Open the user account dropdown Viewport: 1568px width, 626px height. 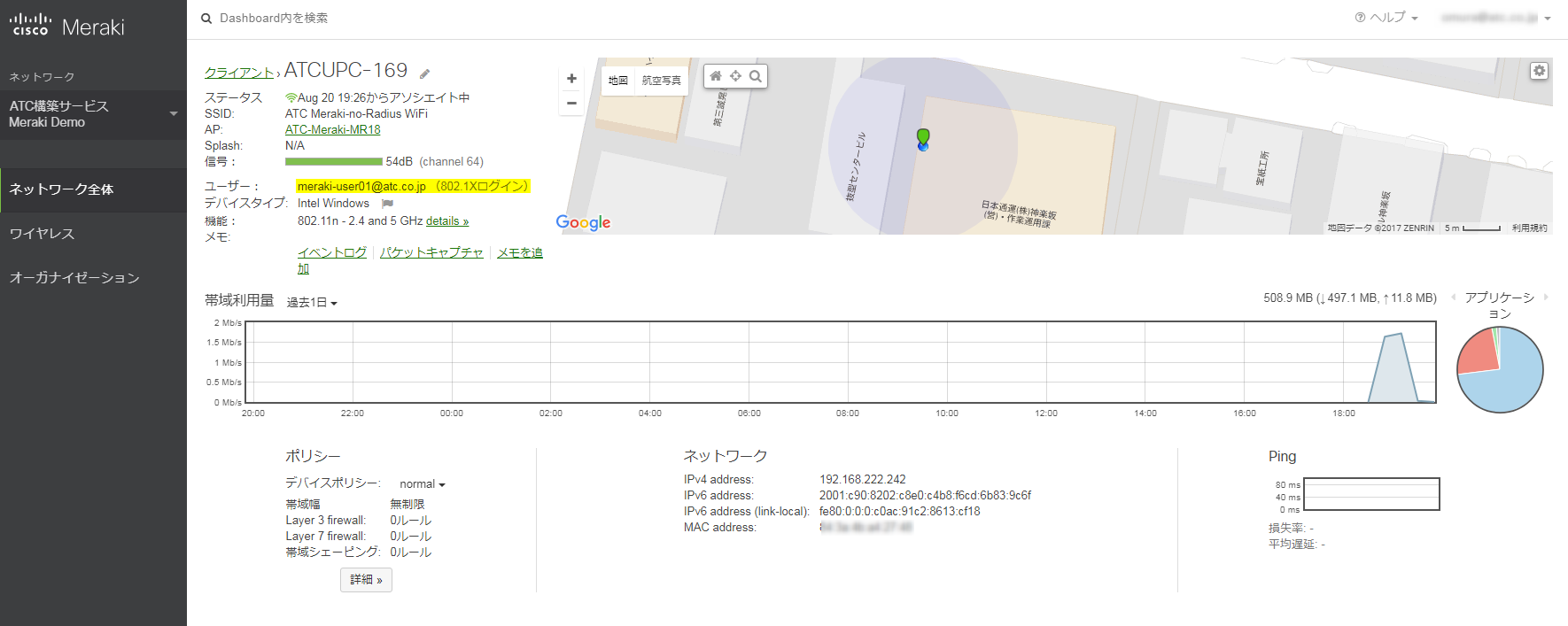pos(1495,18)
